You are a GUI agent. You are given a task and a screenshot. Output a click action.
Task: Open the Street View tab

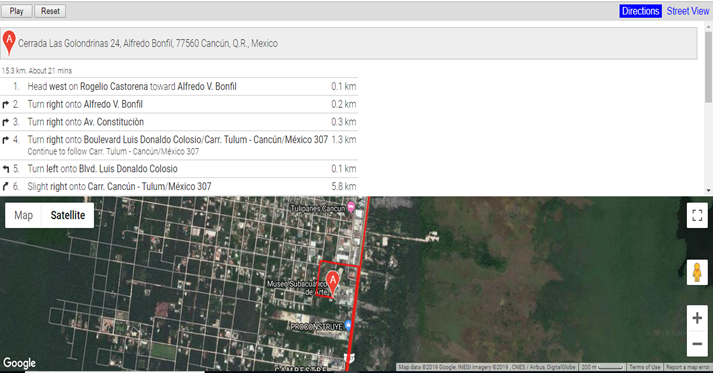(688, 11)
